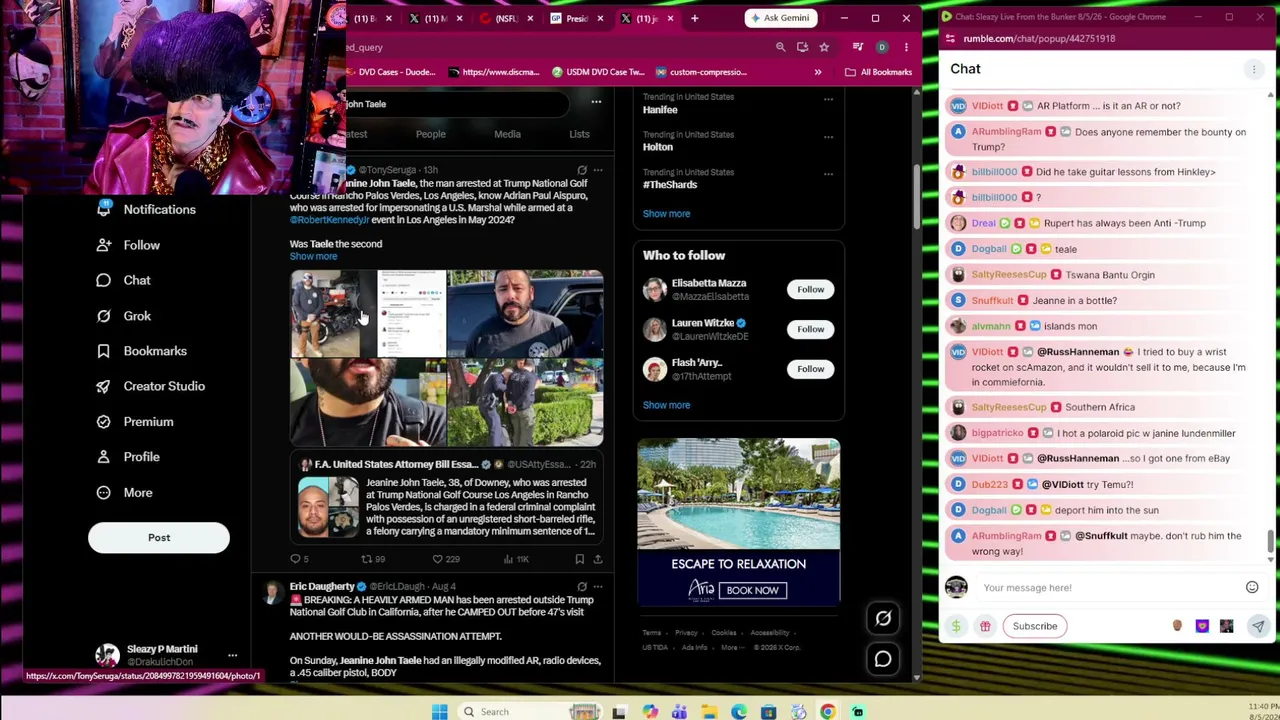This screenshot has width=1280, height=720.
Task: Switch to the GP Presid browser tab
Action: 578,18
